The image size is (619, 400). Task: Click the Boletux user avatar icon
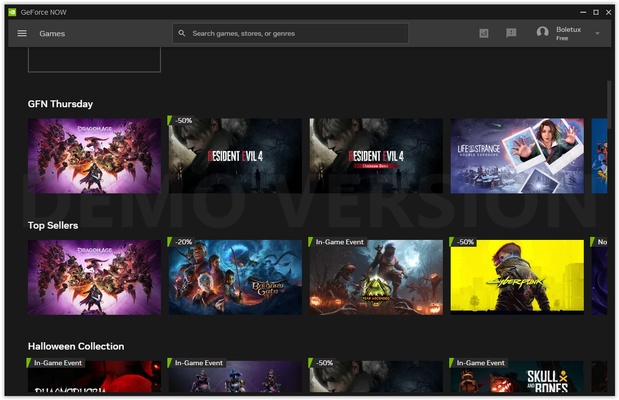point(542,32)
